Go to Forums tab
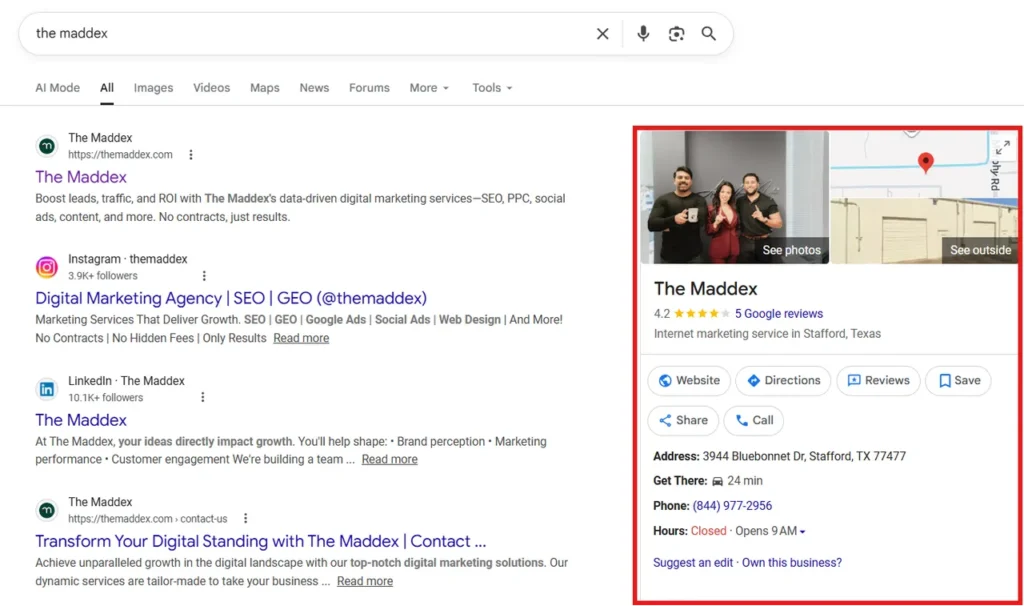 point(369,88)
